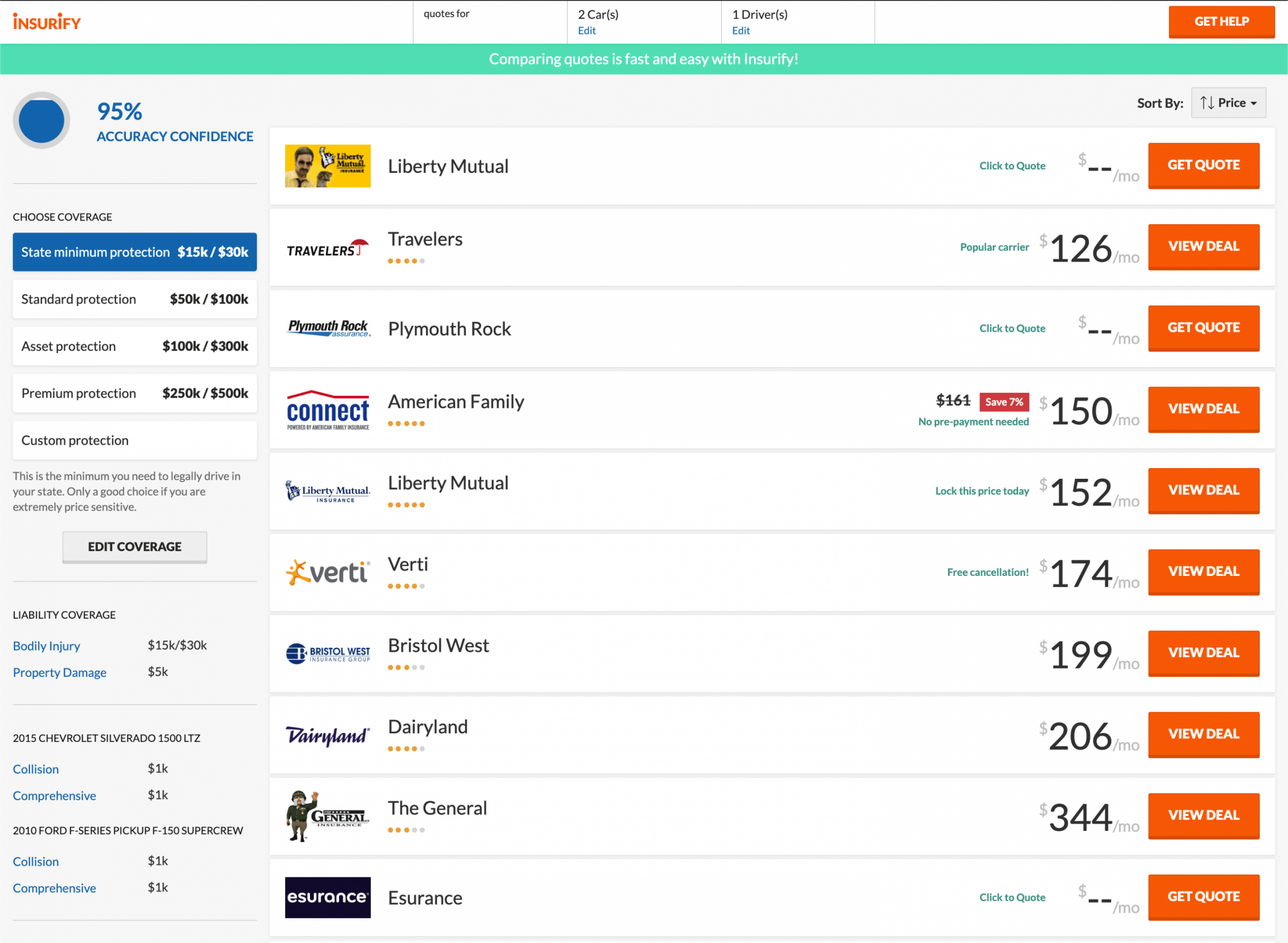Select Asset protection $100k/$300k

(134, 345)
